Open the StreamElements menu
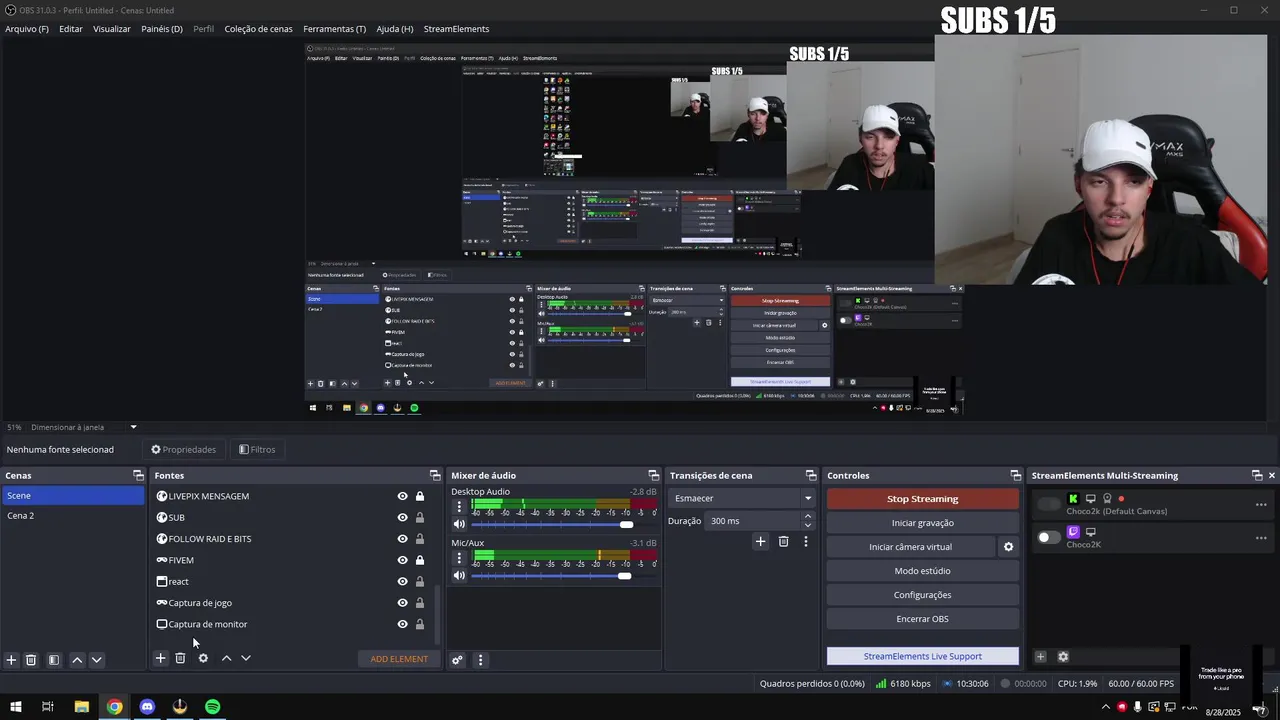This screenshot has width=1280, height=720. pos(456,29)
